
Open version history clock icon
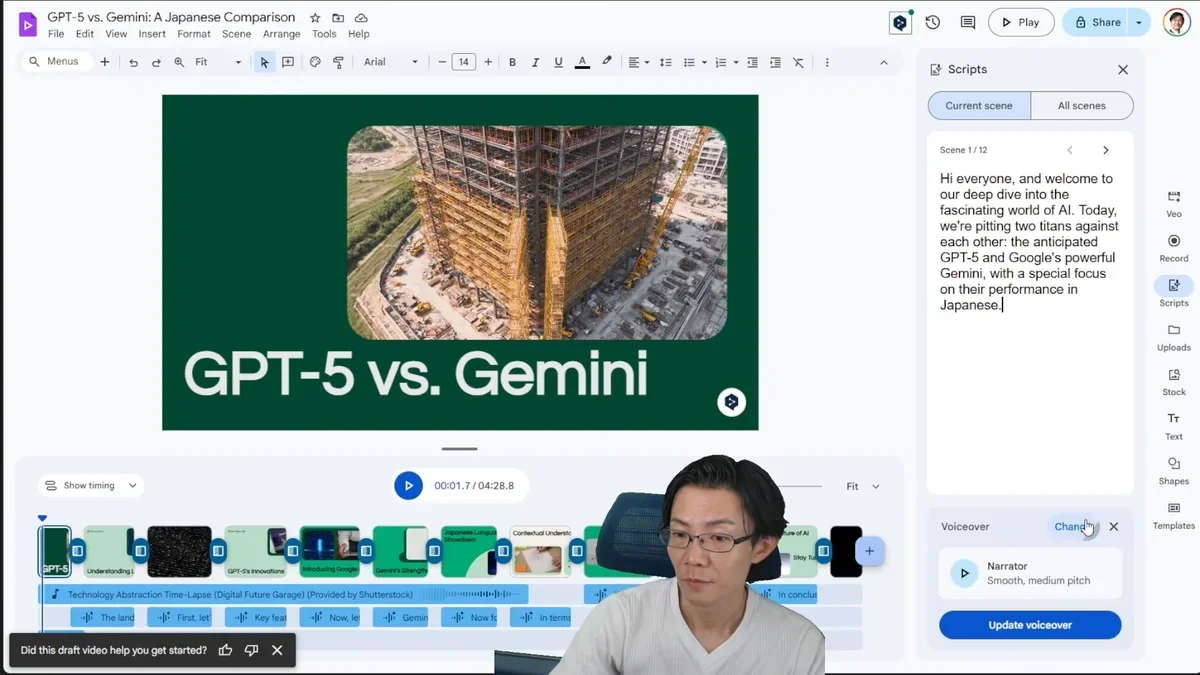coord(933,22)
